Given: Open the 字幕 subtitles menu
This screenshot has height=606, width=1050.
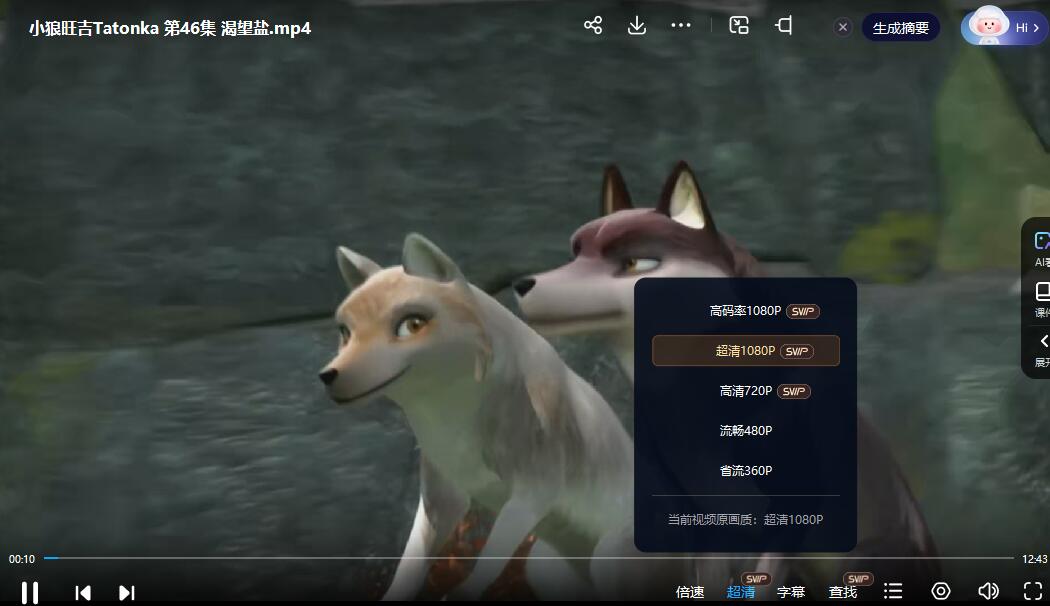Looking at the screenshot, I should click(791, 592).
